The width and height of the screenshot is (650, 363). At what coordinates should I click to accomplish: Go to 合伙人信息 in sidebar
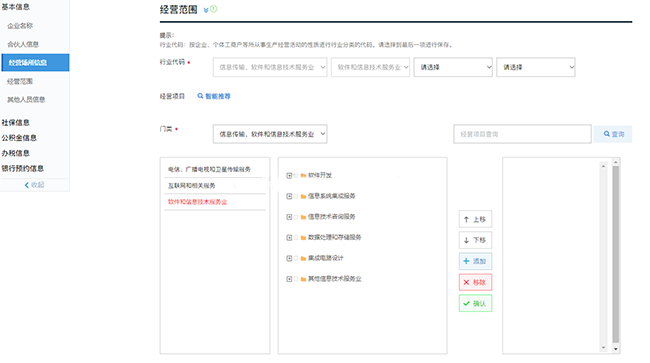23,44
